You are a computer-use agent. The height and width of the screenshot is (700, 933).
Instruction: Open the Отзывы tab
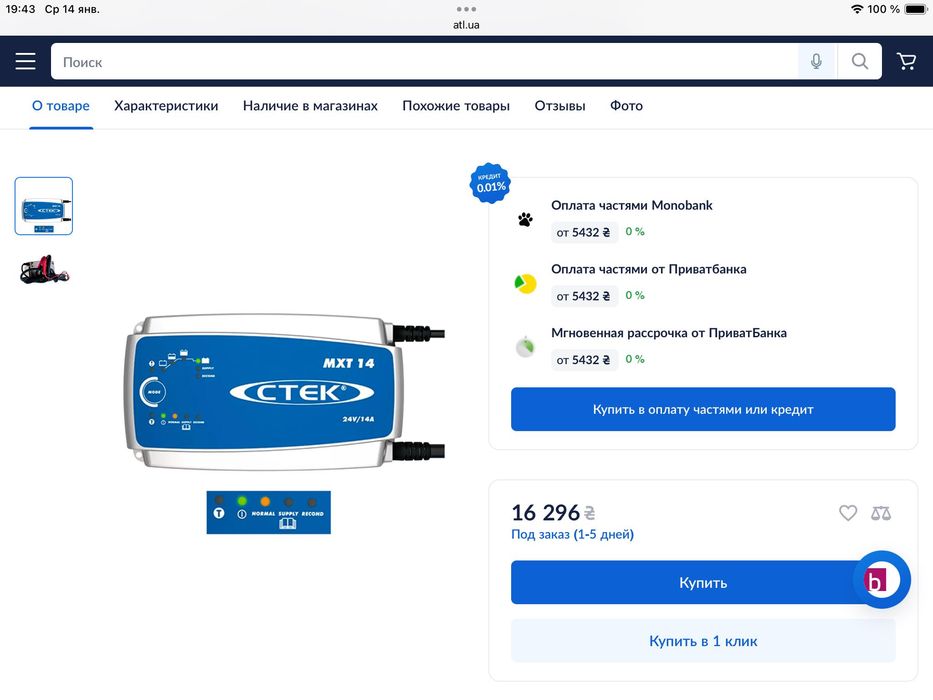pyautogui.click(x=560, y=106)
